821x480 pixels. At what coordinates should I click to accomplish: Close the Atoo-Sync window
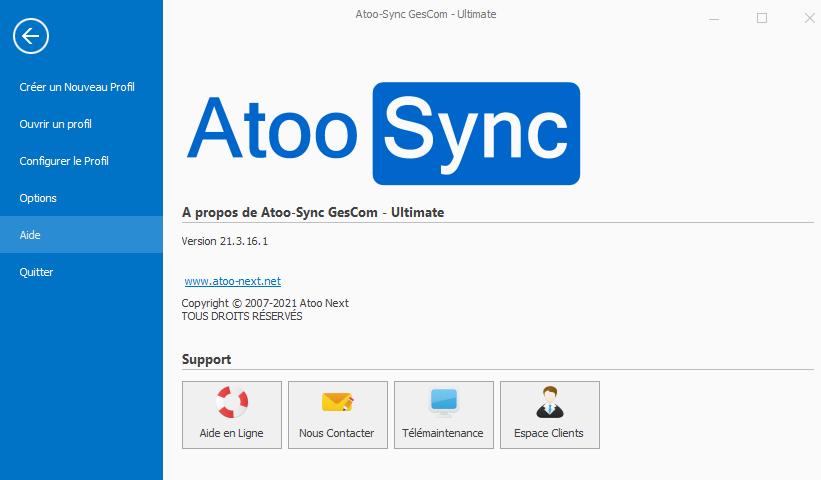pyautogui.click(x=808, y=18)
